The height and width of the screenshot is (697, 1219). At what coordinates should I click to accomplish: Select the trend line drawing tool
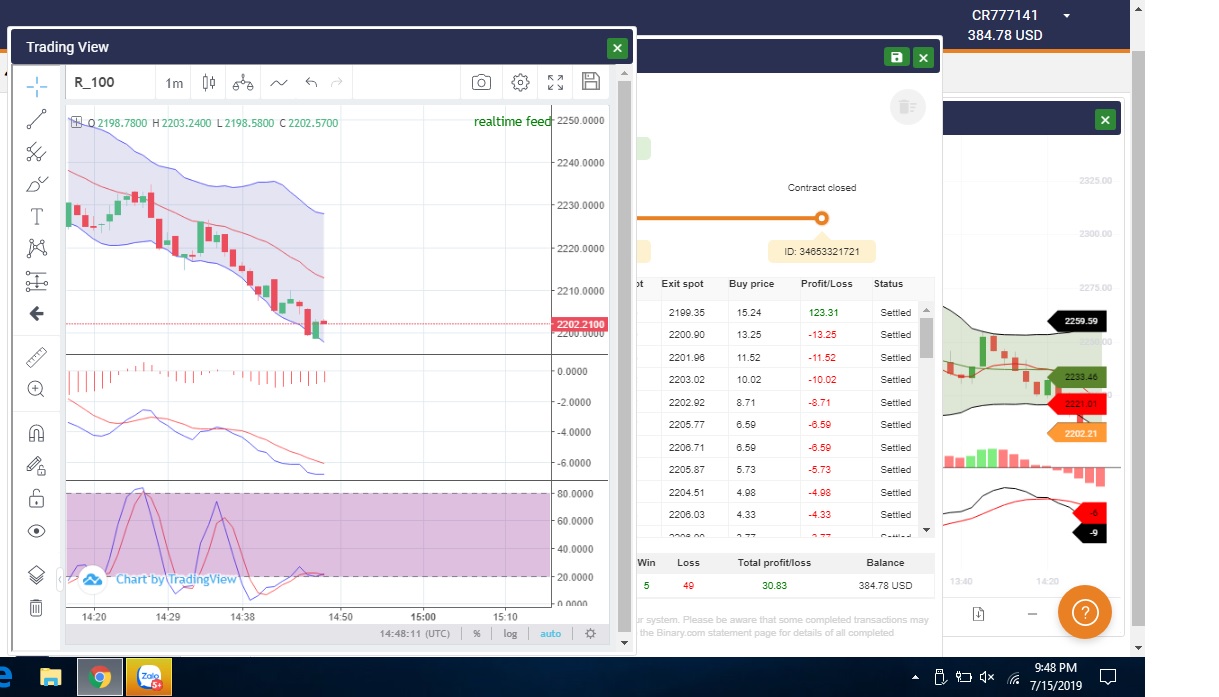tap(36, 120)
